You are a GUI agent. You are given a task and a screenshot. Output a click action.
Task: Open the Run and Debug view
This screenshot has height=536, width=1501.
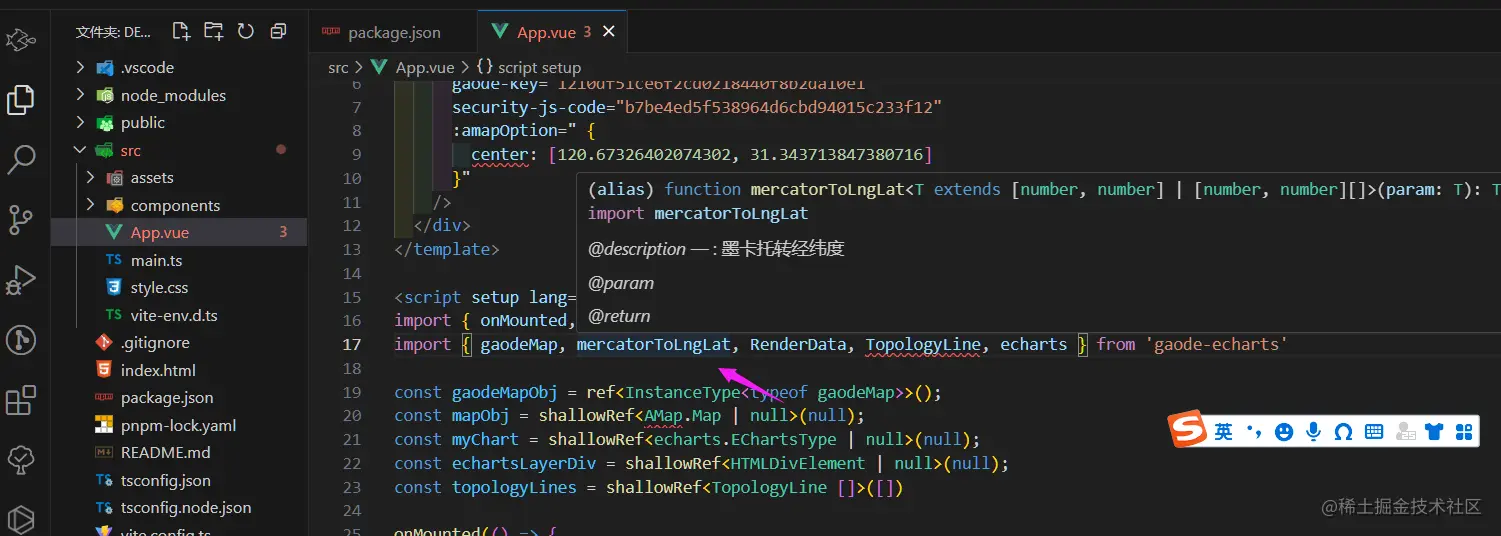click(21, 280)
